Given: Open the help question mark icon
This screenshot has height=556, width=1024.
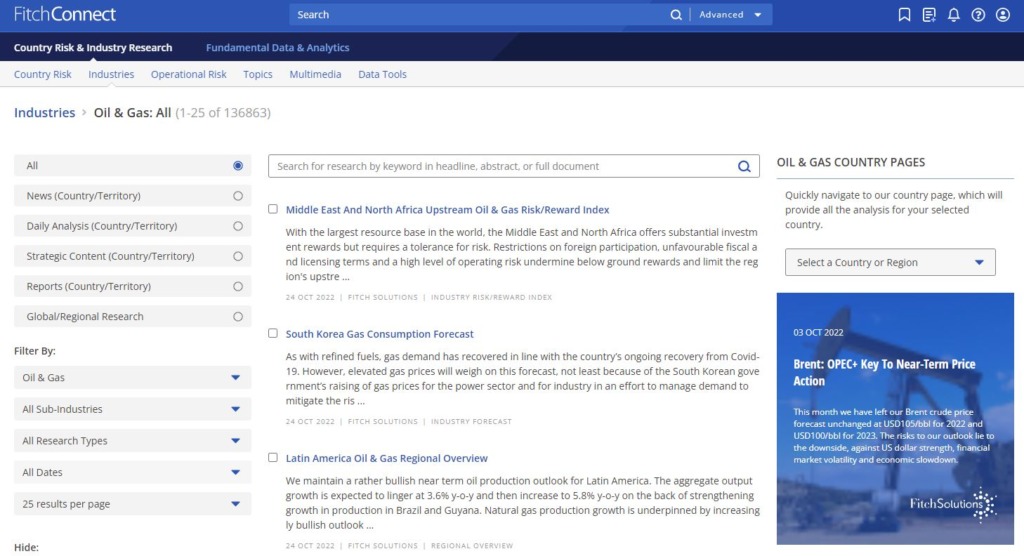Looking at the screenshot, I should point(978,15).
